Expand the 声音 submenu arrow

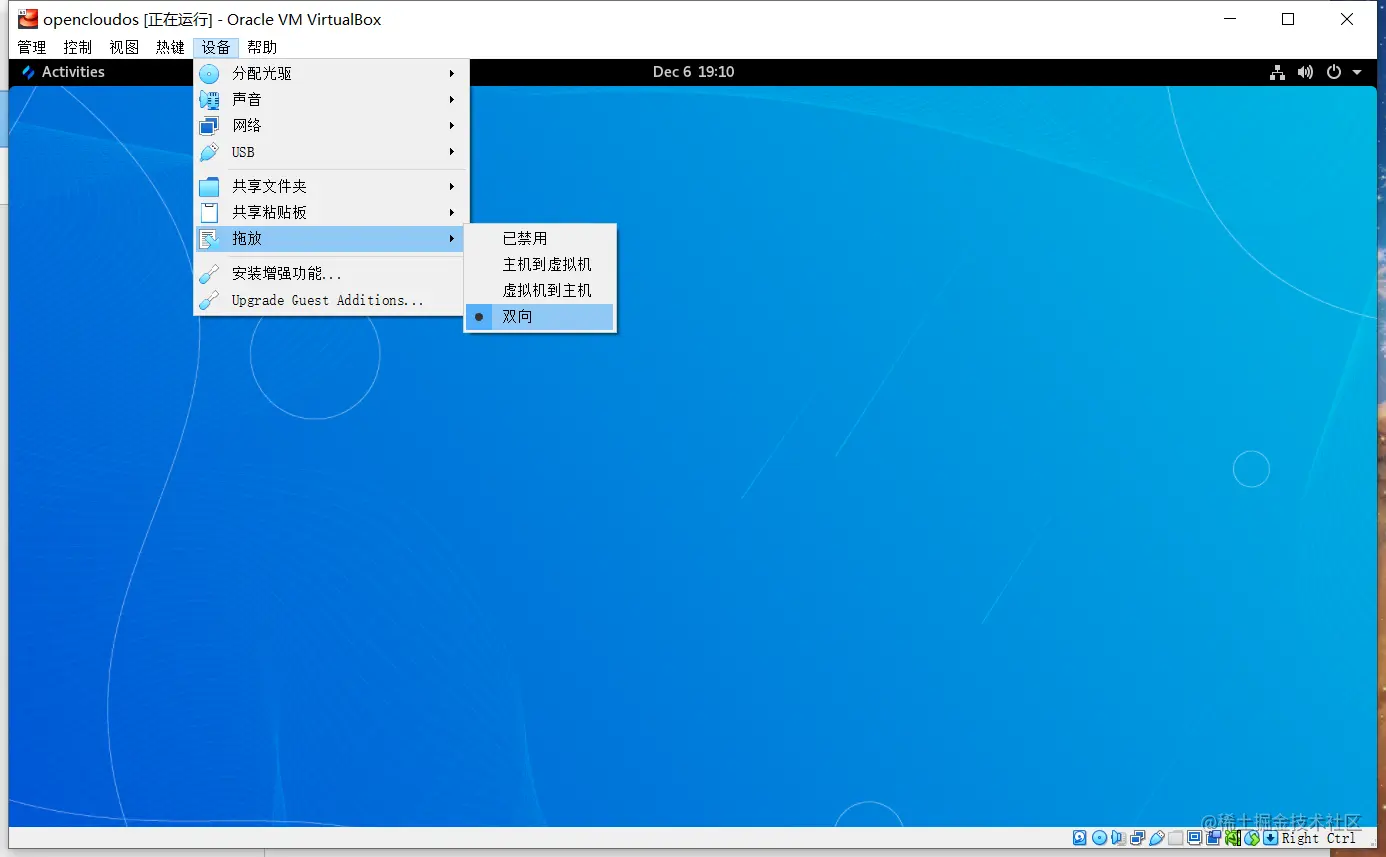(x=452, y=100)
